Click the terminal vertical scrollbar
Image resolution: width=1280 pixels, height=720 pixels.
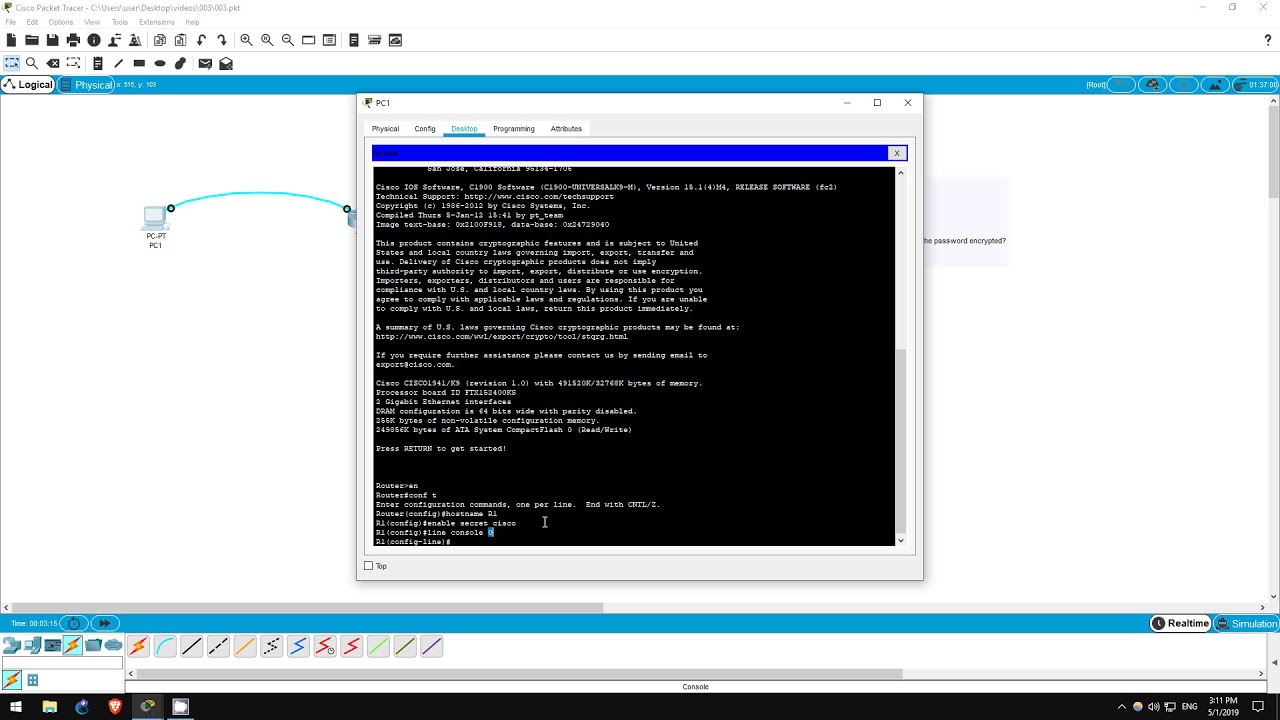(900, 440)
